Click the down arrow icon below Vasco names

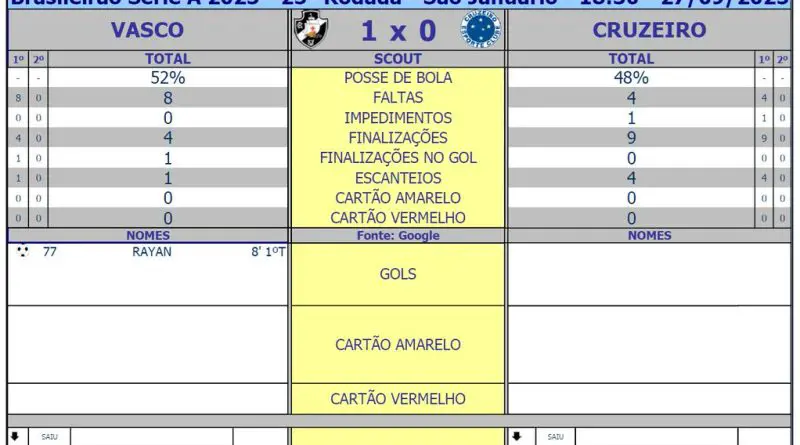(15, 436)
